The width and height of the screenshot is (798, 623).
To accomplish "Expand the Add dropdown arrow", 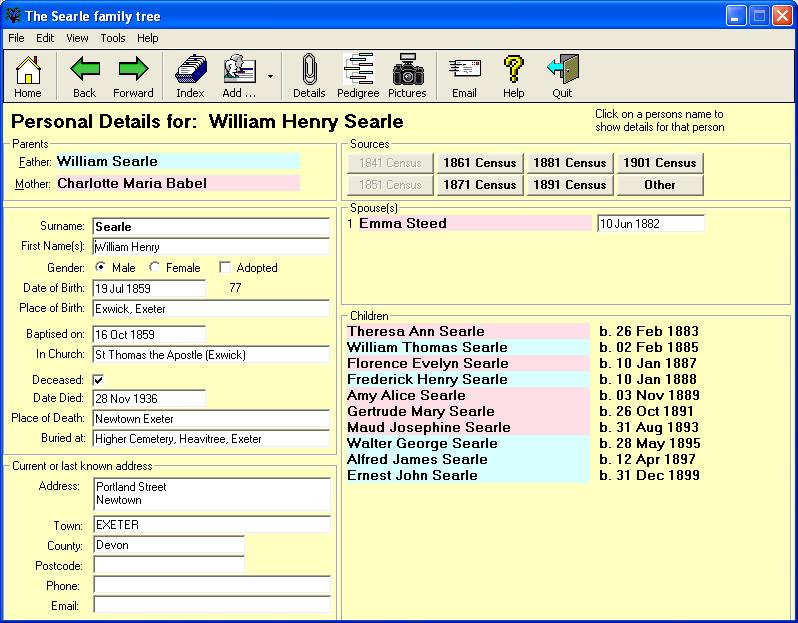I will tap(270, 77).
